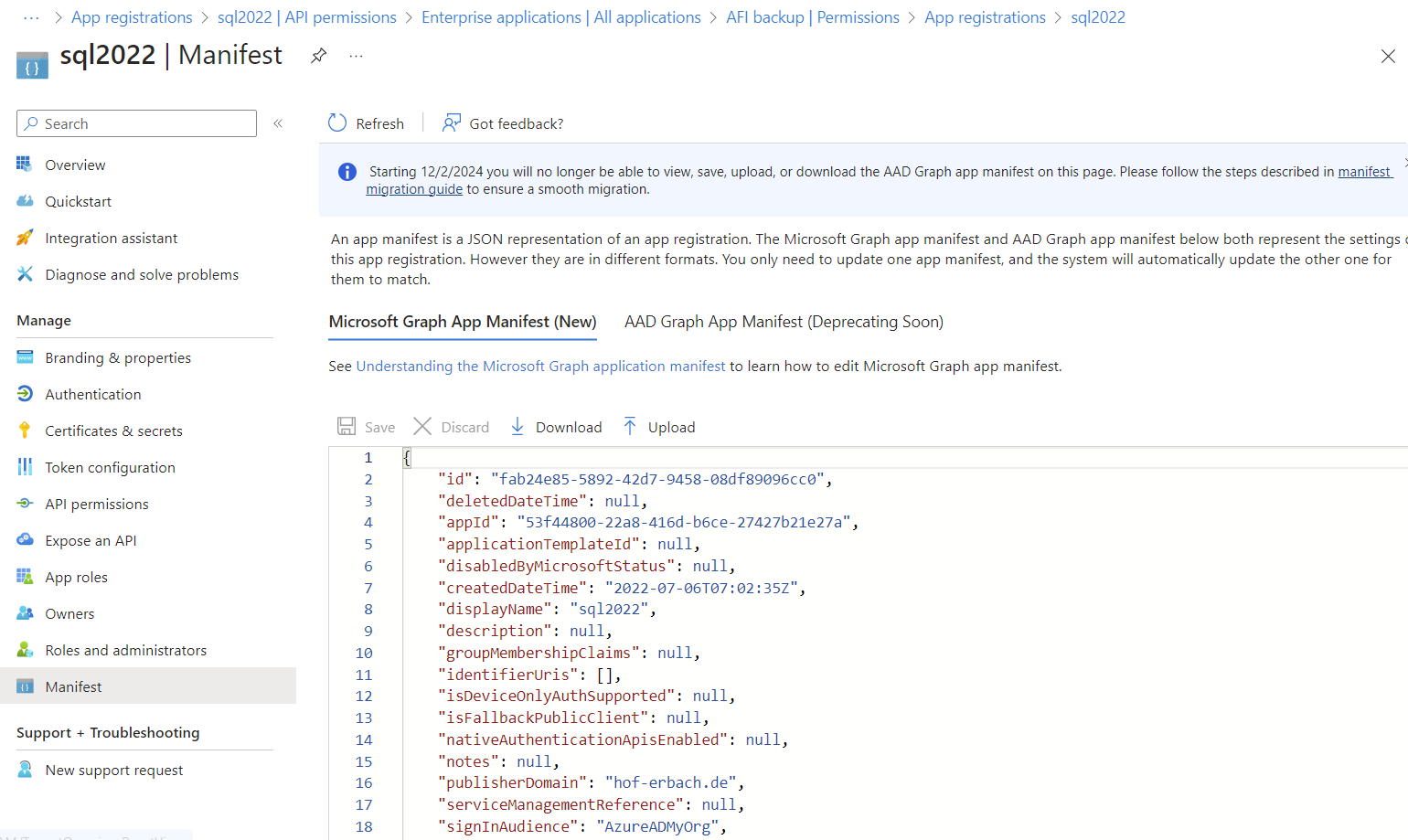Click the sql2022 Manifest blade icon
1408x840 pixels.
pyautogui.click(x=32, y=66)
